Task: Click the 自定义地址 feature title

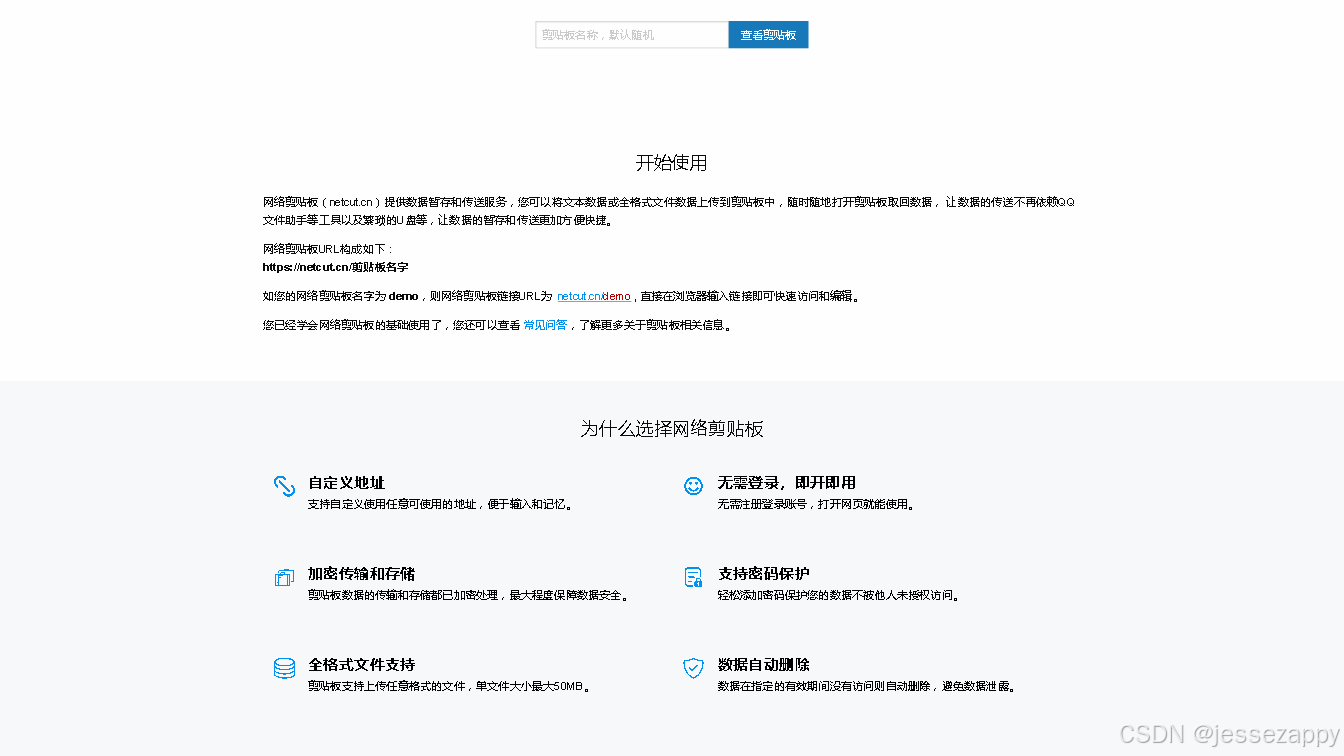Action: coord(346,482)
